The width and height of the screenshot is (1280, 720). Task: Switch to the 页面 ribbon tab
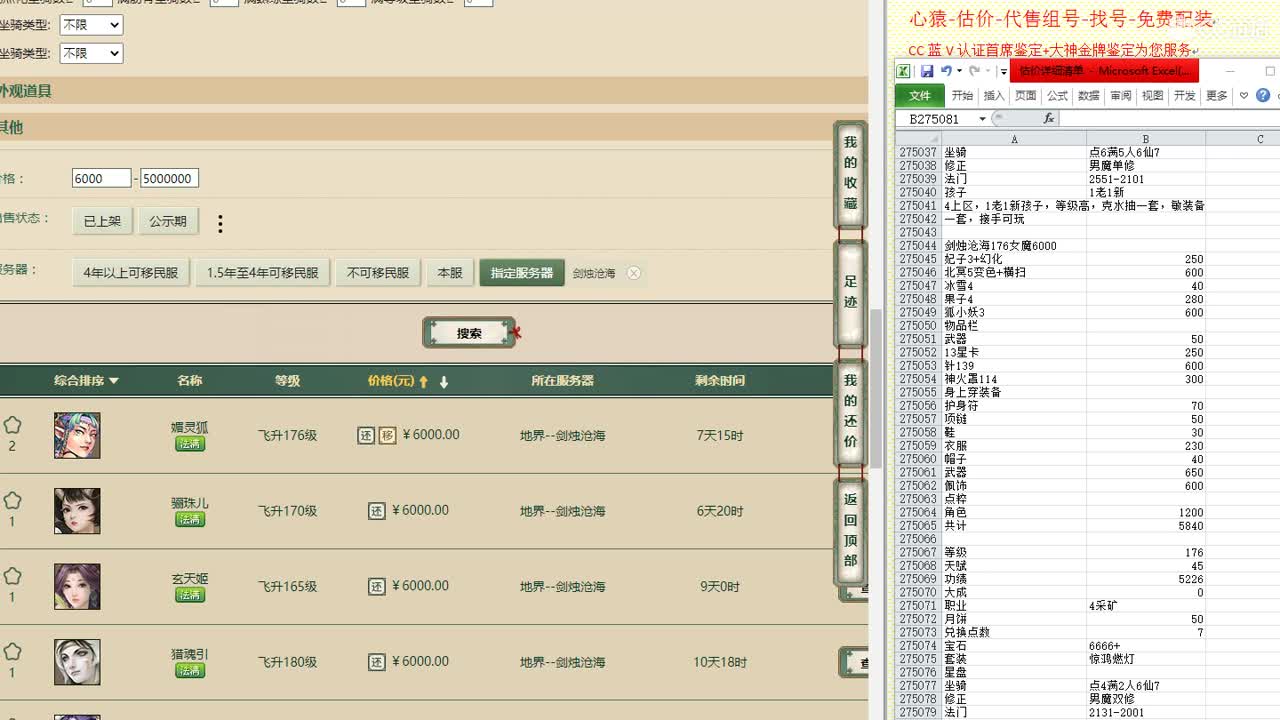click(x=1026, y=96)
